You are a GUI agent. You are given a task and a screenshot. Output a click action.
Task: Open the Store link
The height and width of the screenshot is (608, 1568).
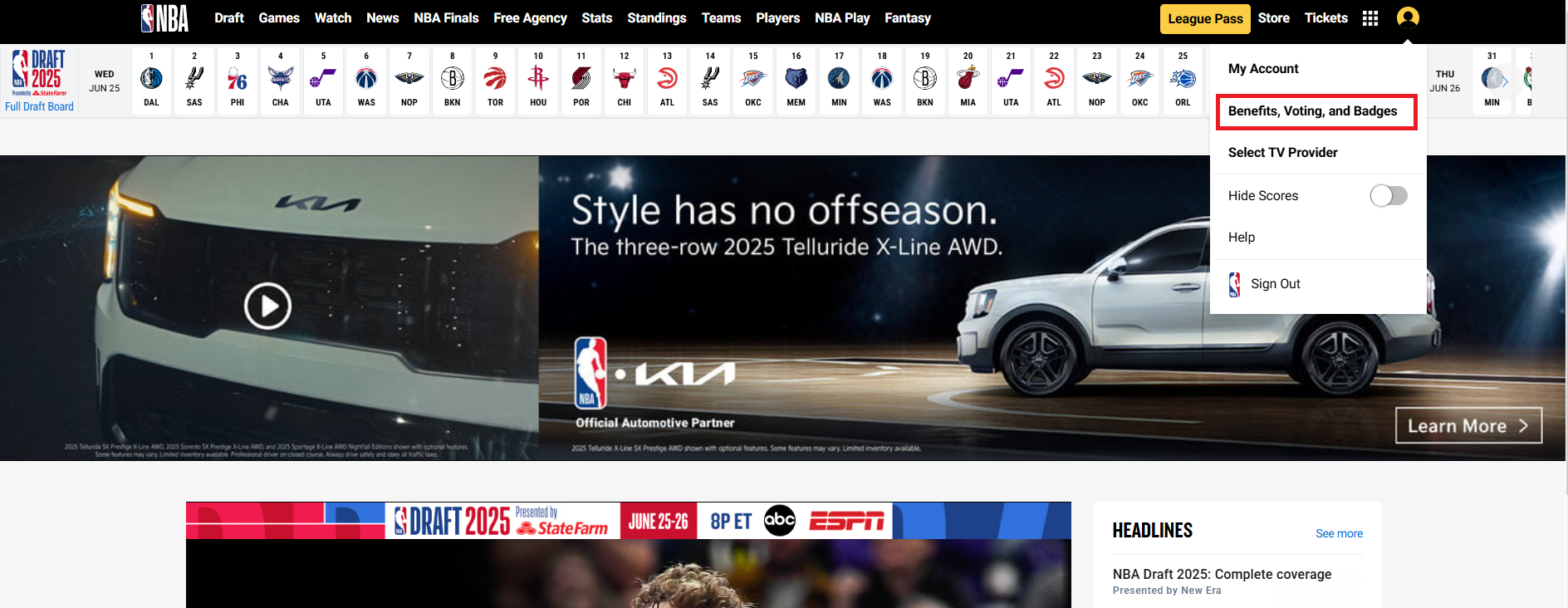point(1273,17)
